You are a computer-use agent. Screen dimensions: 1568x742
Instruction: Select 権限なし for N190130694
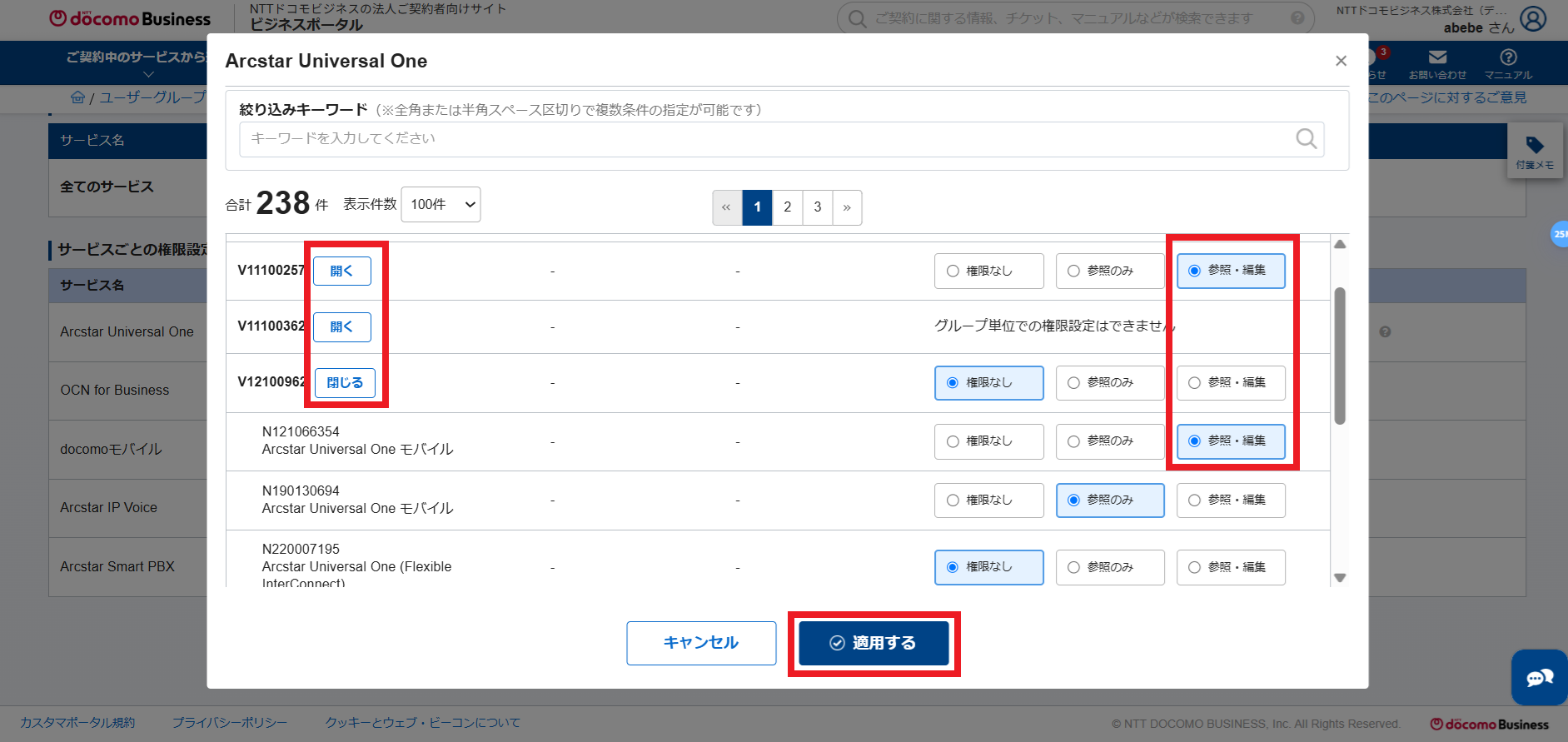click(x=988, y=500)
